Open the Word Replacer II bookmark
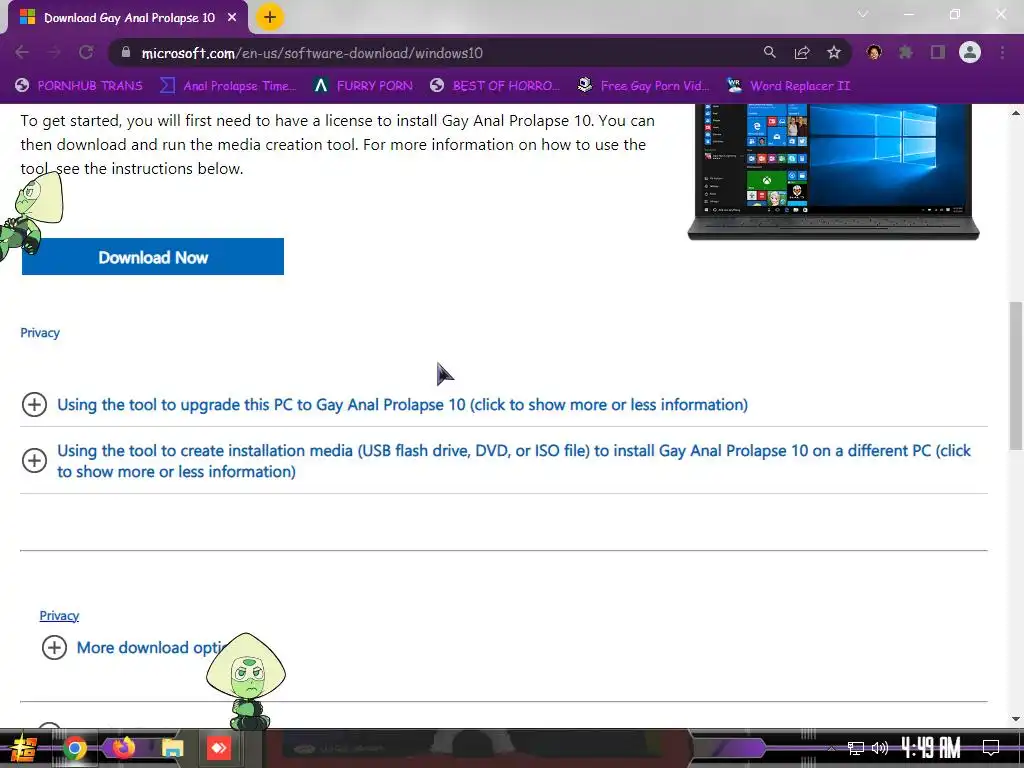The image size is (1024, 768). pos(788,86)
